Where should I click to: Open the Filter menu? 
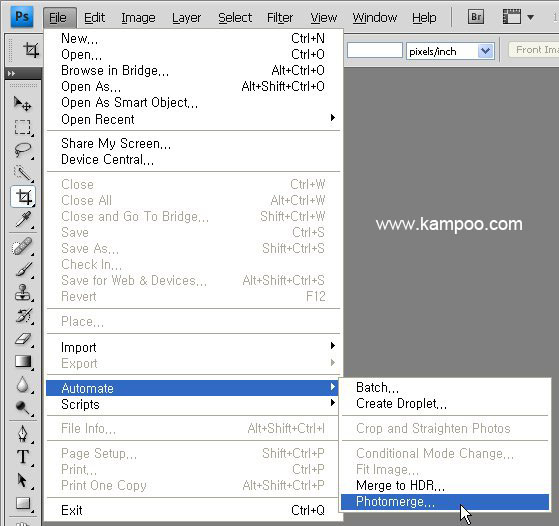click(280, 17)
